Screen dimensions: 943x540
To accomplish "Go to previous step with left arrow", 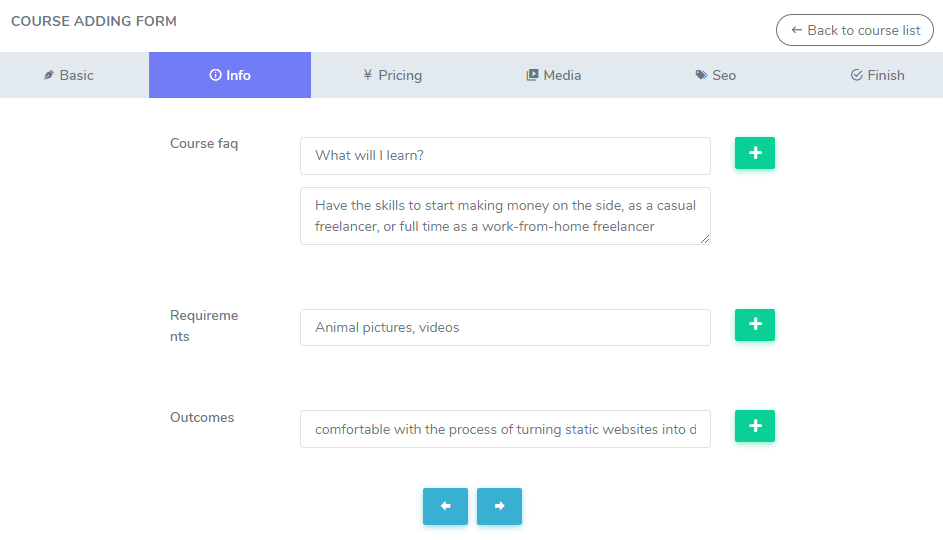I will click(445, 506).
